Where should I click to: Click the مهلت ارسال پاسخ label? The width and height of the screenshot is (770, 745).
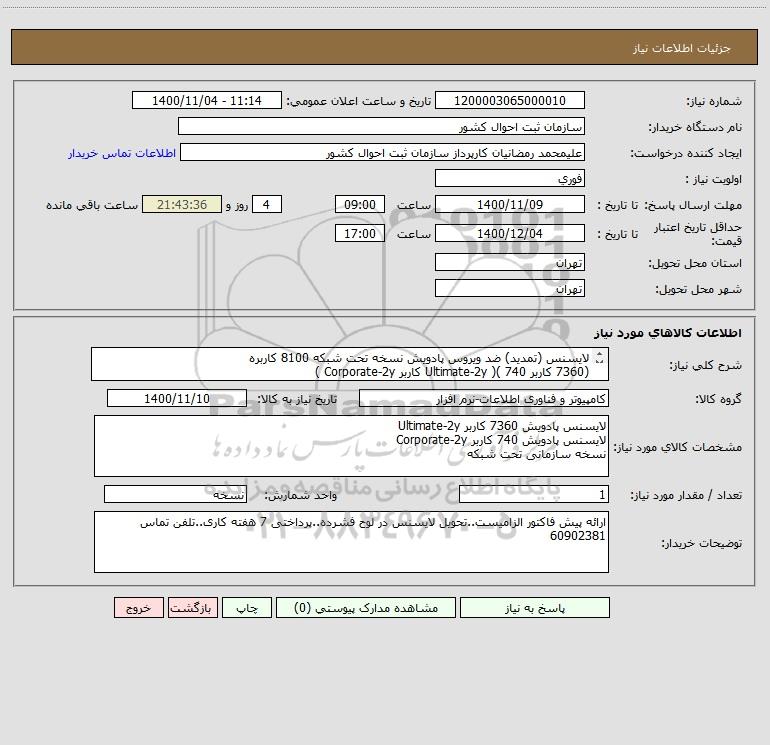point(693,205)
